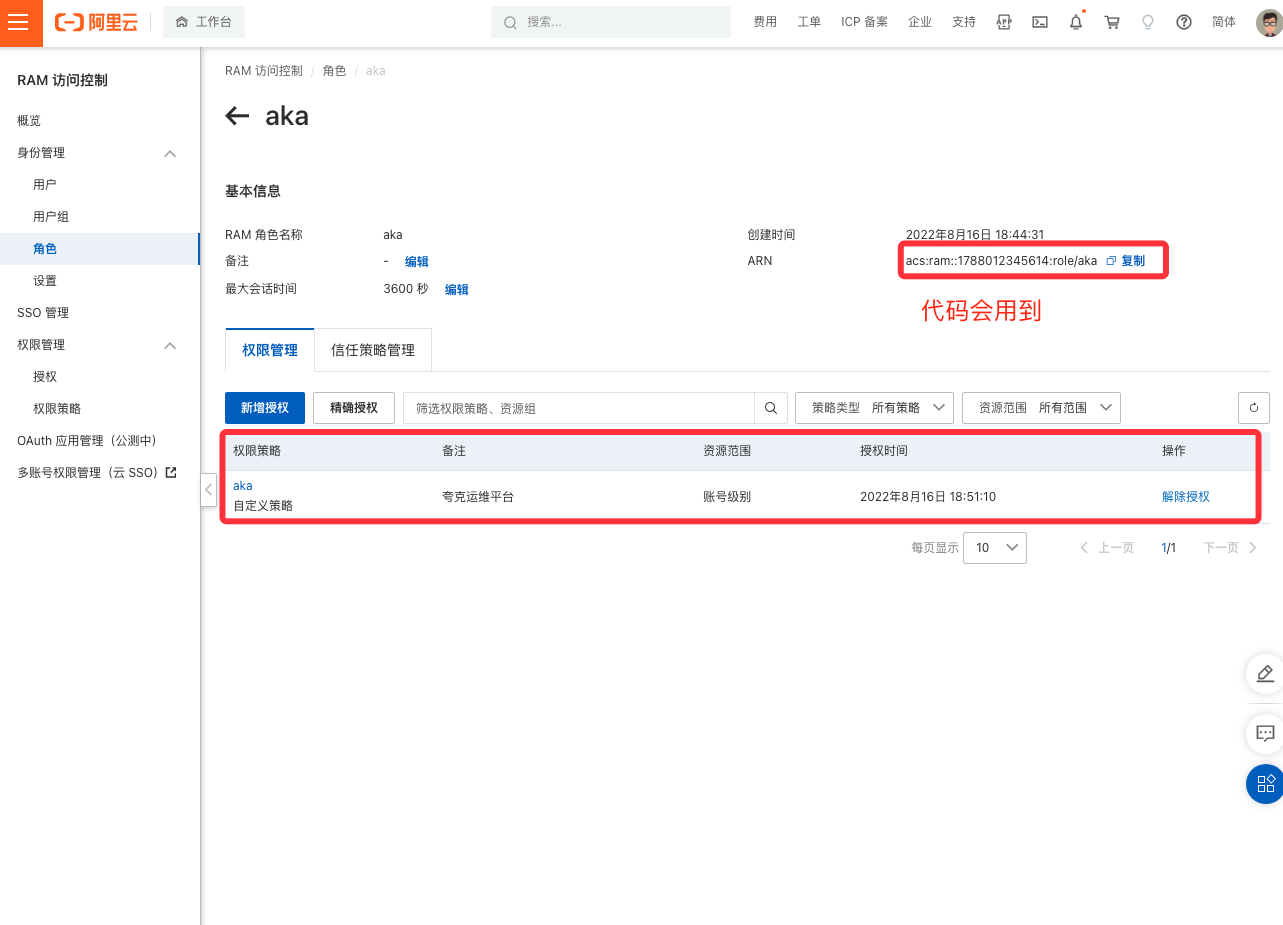The width and height of the screenshot is (1283, 925).
Task: Switch to the 信任策略管理 tab
Action: coord(373,350)
